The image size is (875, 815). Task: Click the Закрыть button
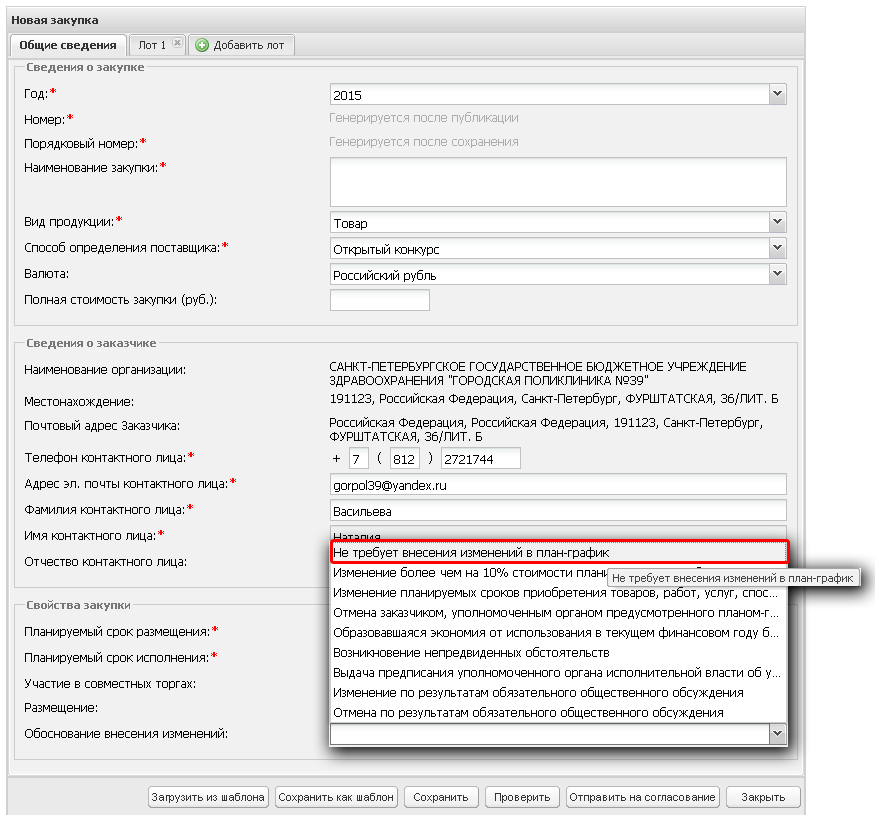763,797
